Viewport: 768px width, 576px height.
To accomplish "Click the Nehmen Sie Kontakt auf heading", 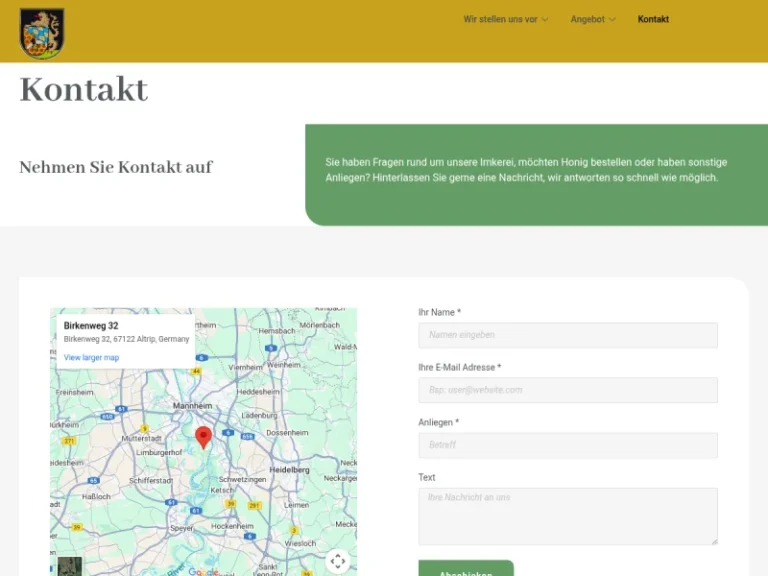I will [x=116, y=167].
